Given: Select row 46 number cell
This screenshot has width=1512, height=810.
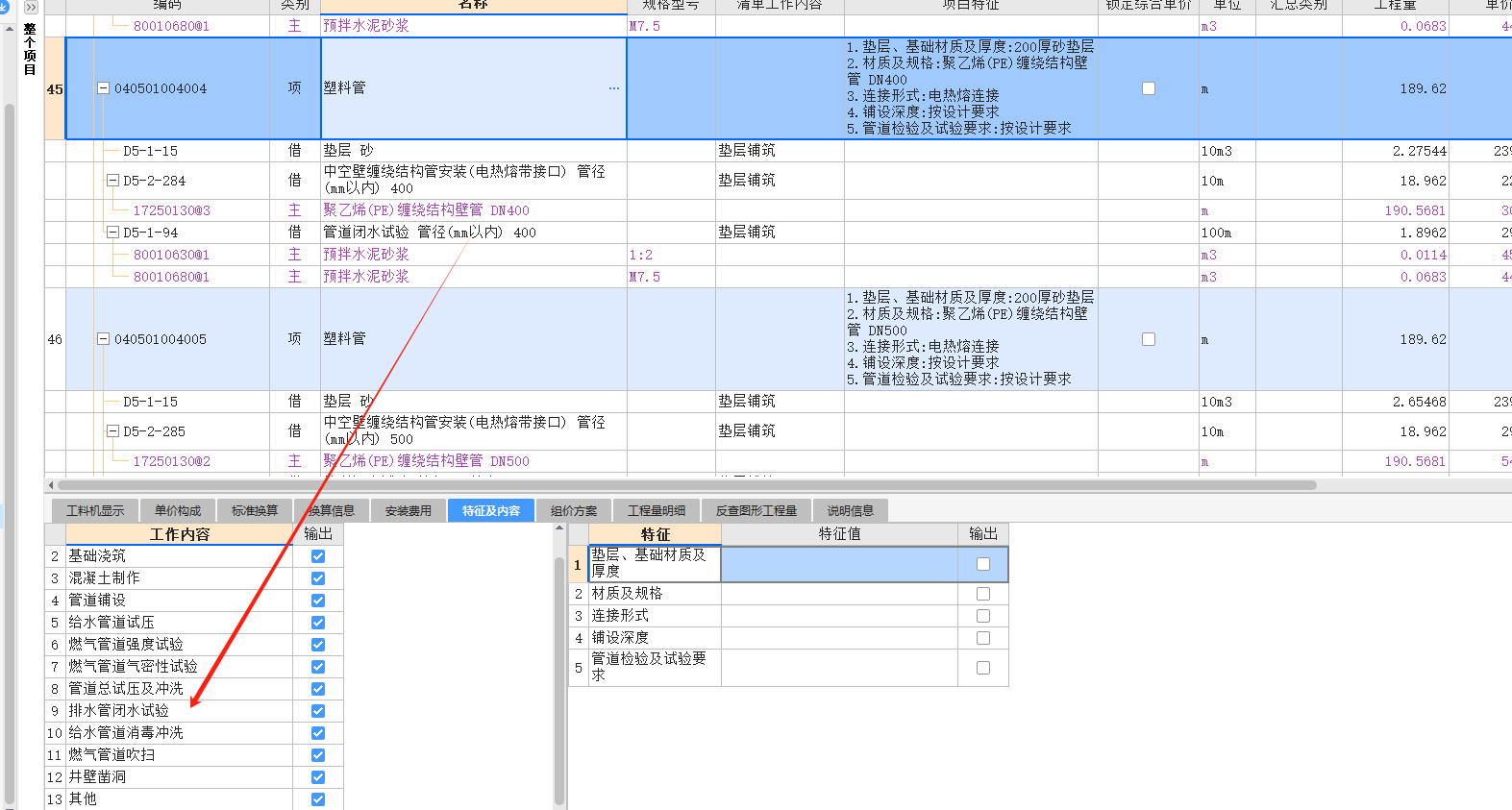Looking at the screenshot, I should click(55, 339).
